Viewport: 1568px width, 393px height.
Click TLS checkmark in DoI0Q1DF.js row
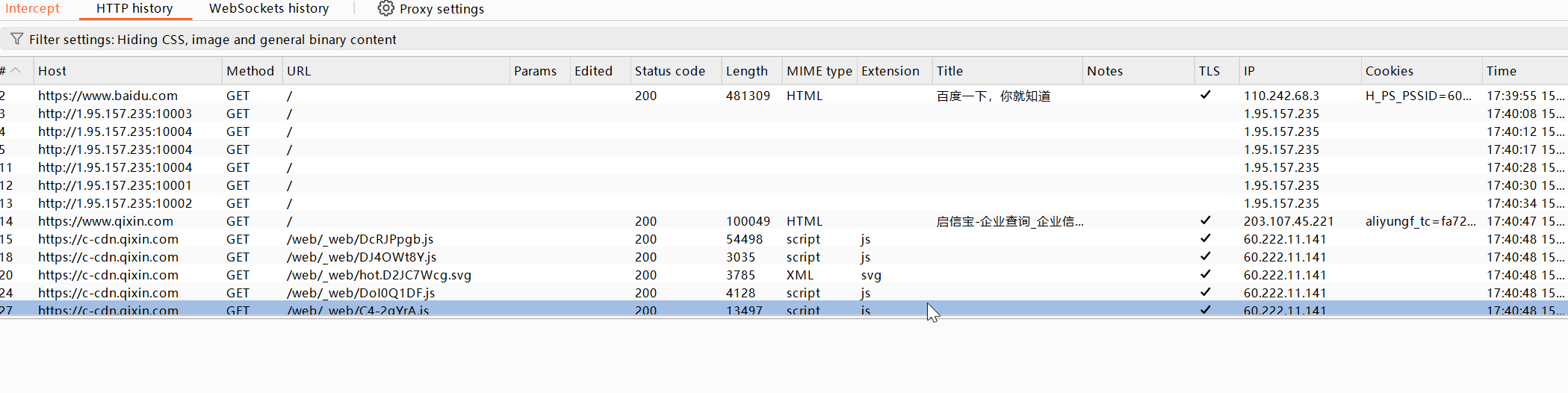point(1205,293)
